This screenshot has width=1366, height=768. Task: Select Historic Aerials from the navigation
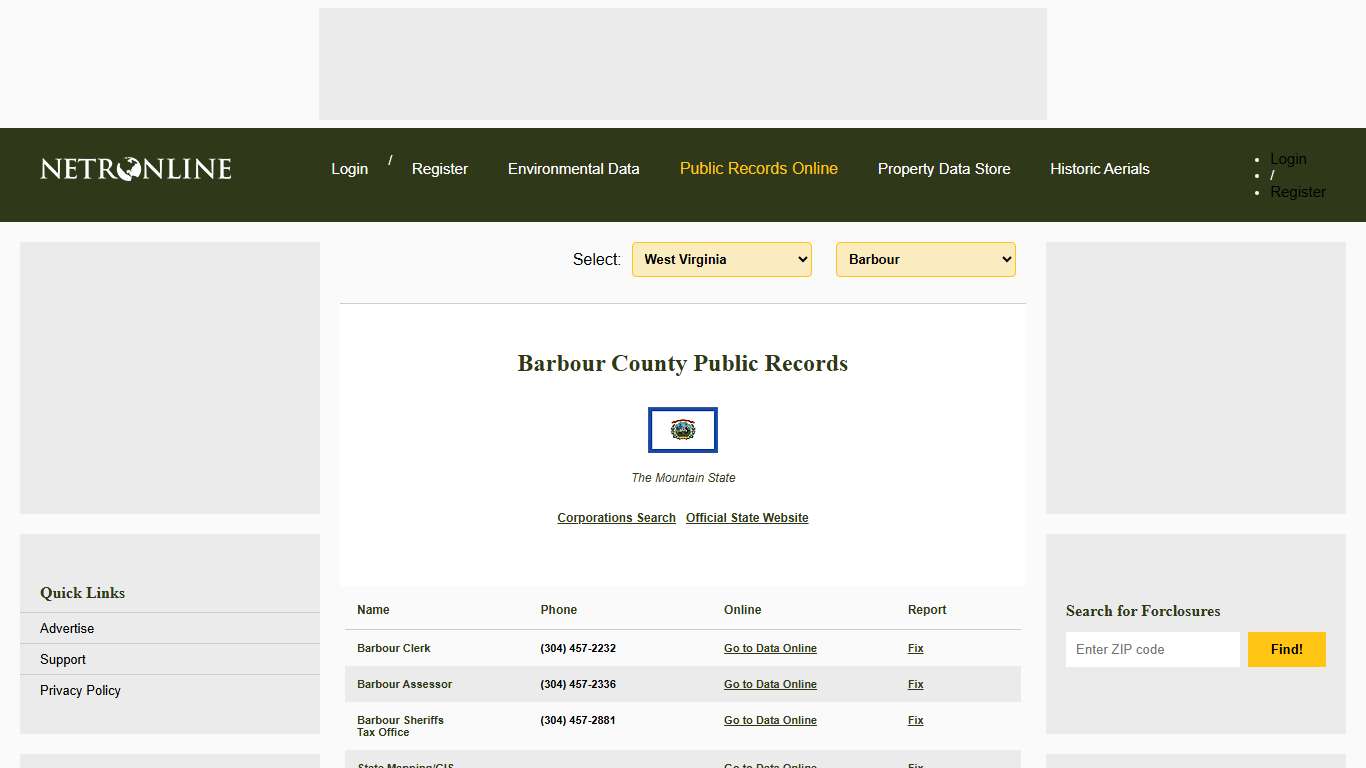[1099, 168]
